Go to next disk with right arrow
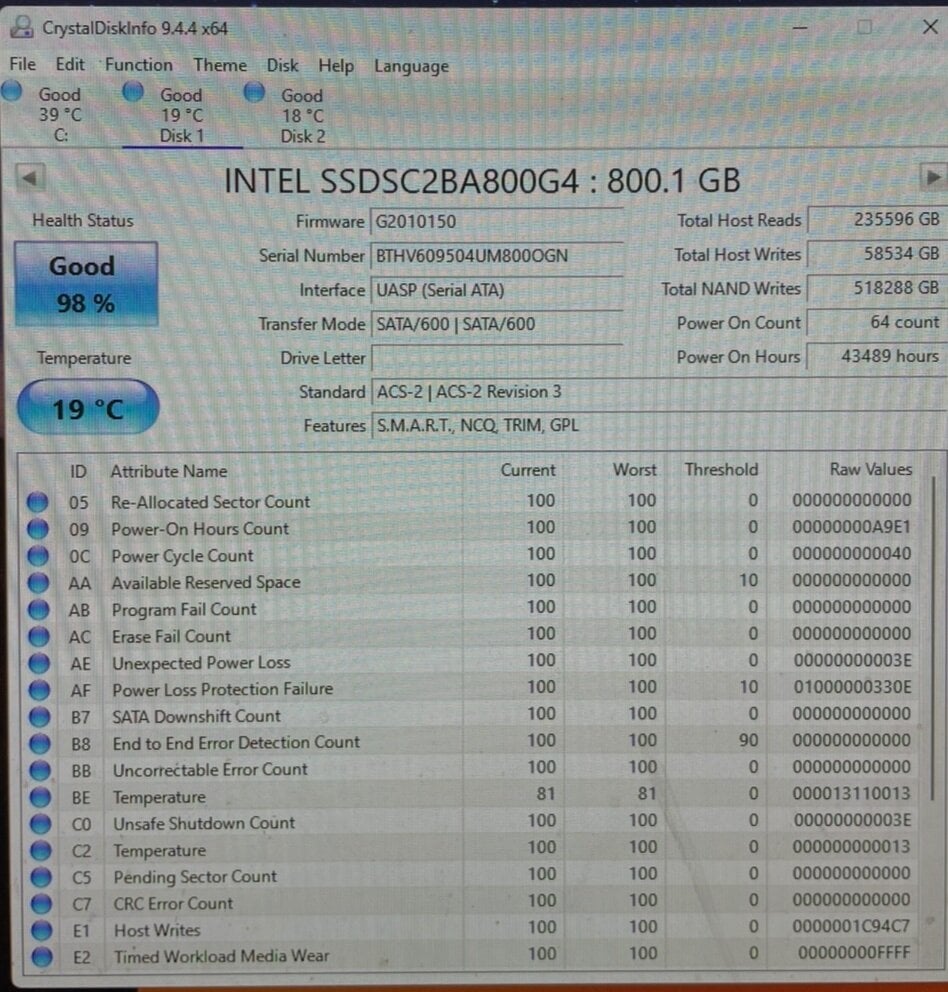The height and width of the screenshot is (992, 948). 932,178
